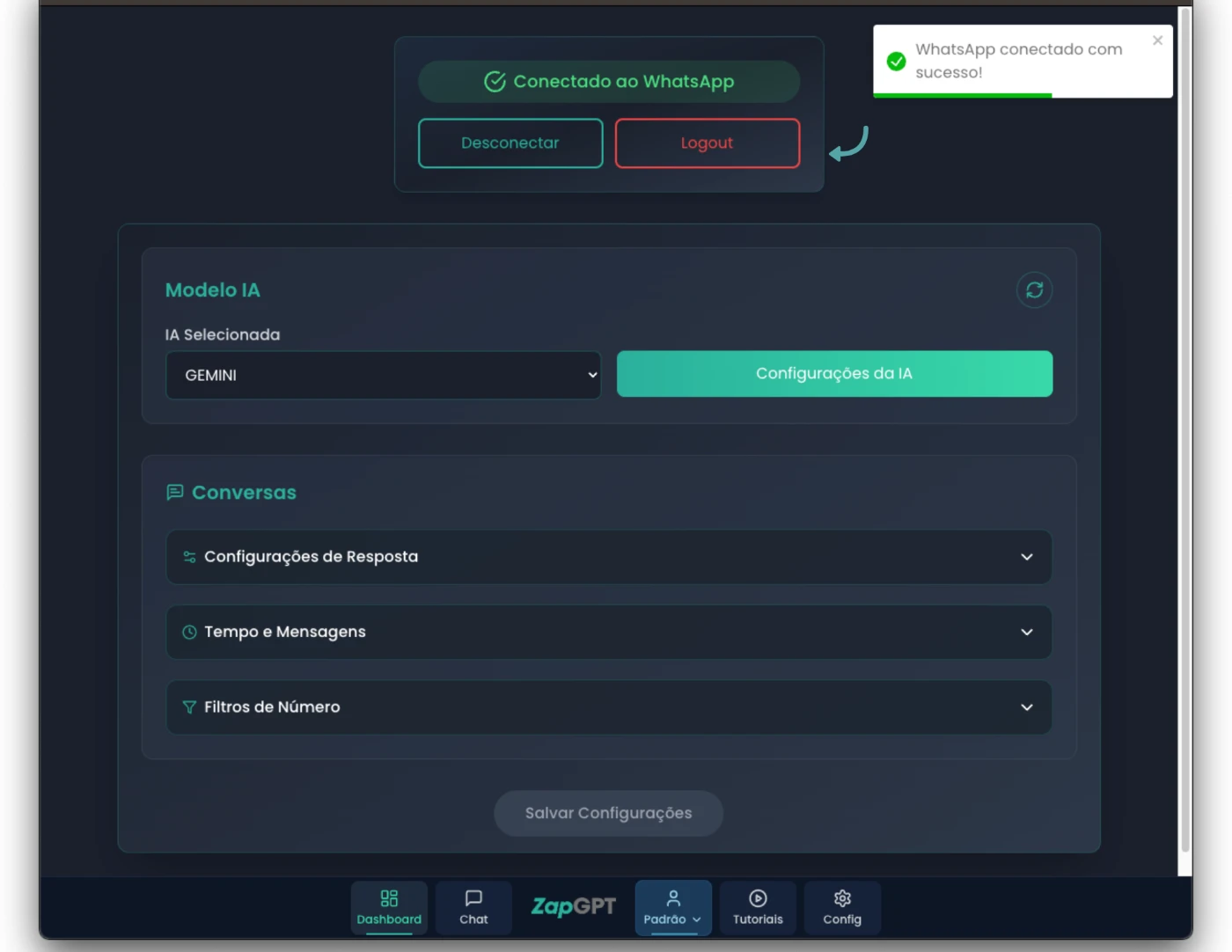Image resolution: width=1232 pixels, height=952 pixels.
Task: Open the GEMINI model dropdown
Action: (x=383, y=376)
